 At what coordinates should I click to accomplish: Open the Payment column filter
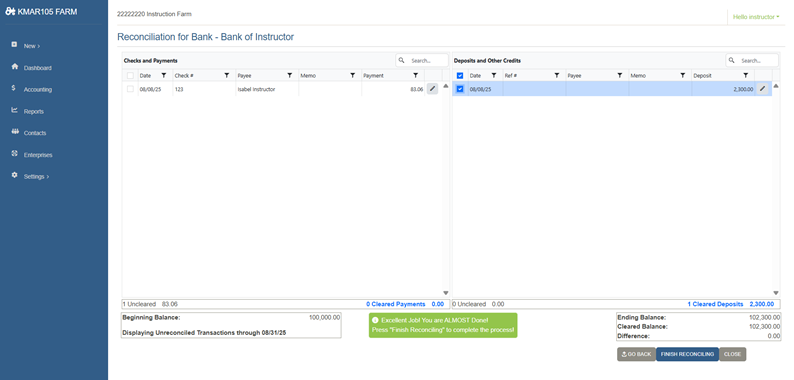[415, 75]
